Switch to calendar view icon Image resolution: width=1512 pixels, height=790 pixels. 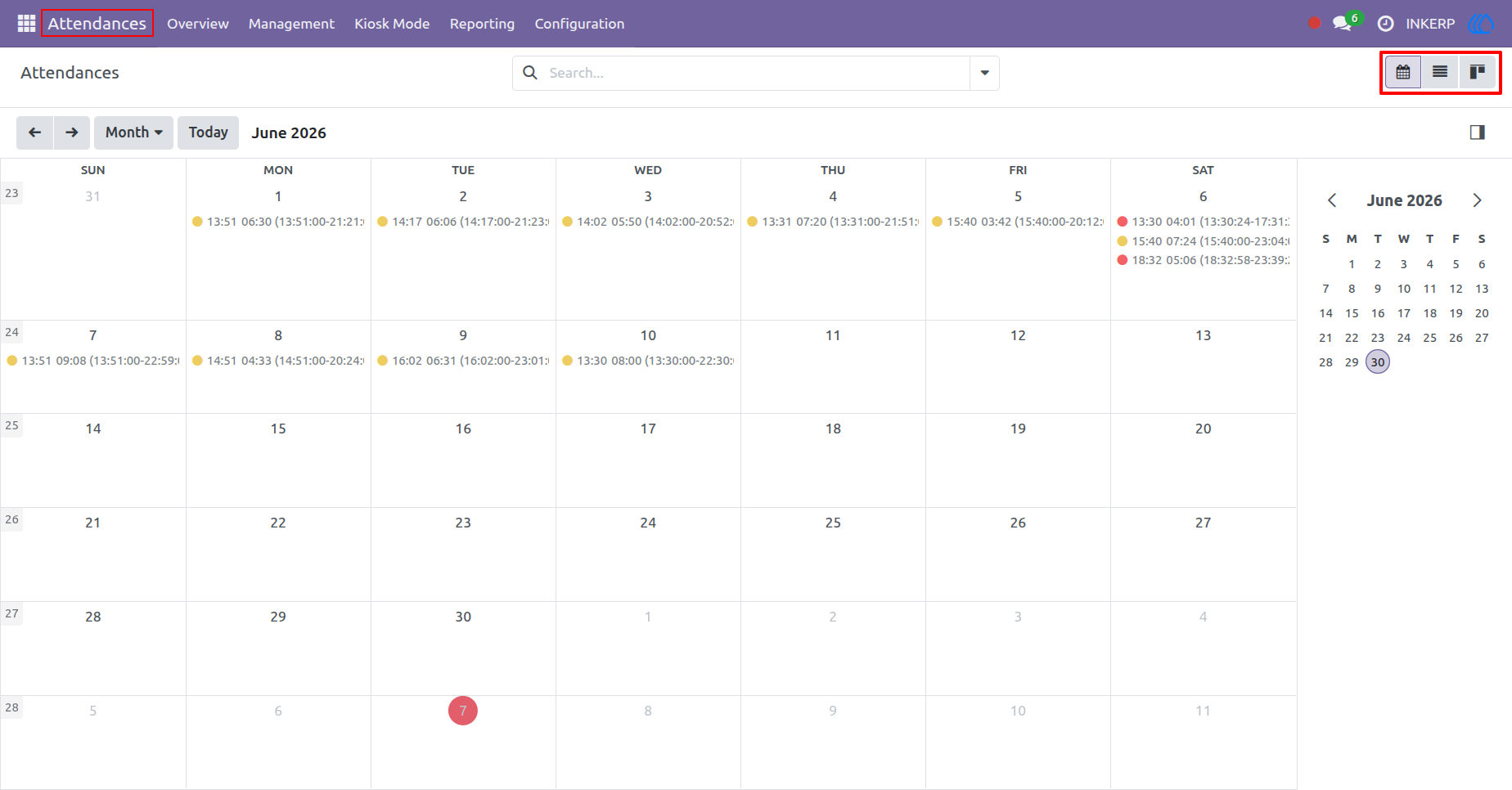pyautogui.click(x=1403, y=72)
